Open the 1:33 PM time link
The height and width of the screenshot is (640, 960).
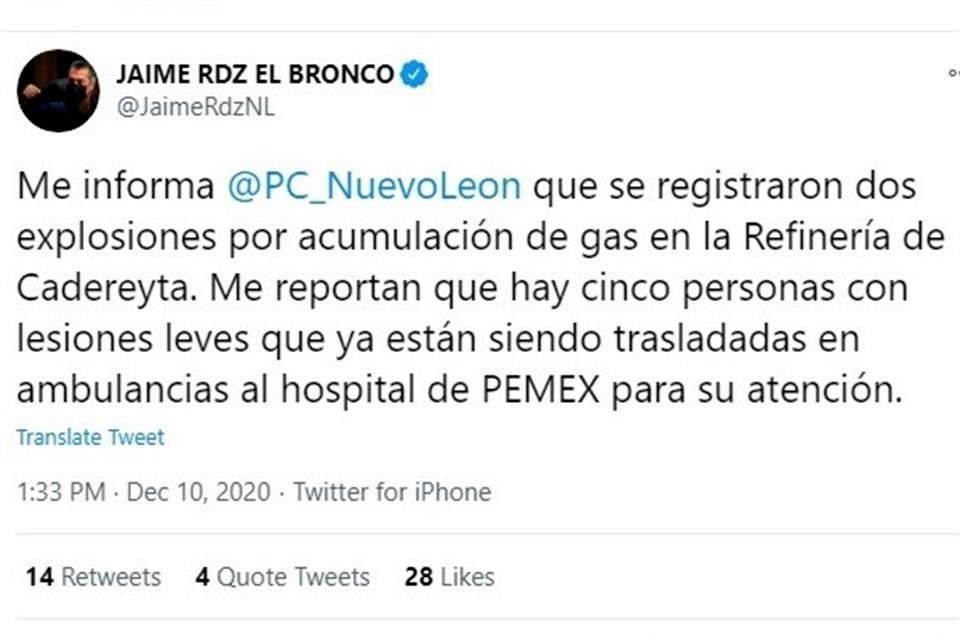pos(61,492)
